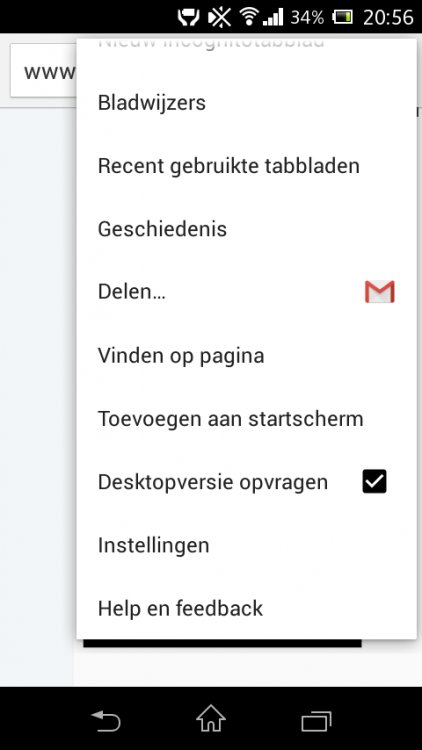Uncheck the Desktopversie opvragen checkbox
Screen dimensions: 422x750
click(374, 481)
